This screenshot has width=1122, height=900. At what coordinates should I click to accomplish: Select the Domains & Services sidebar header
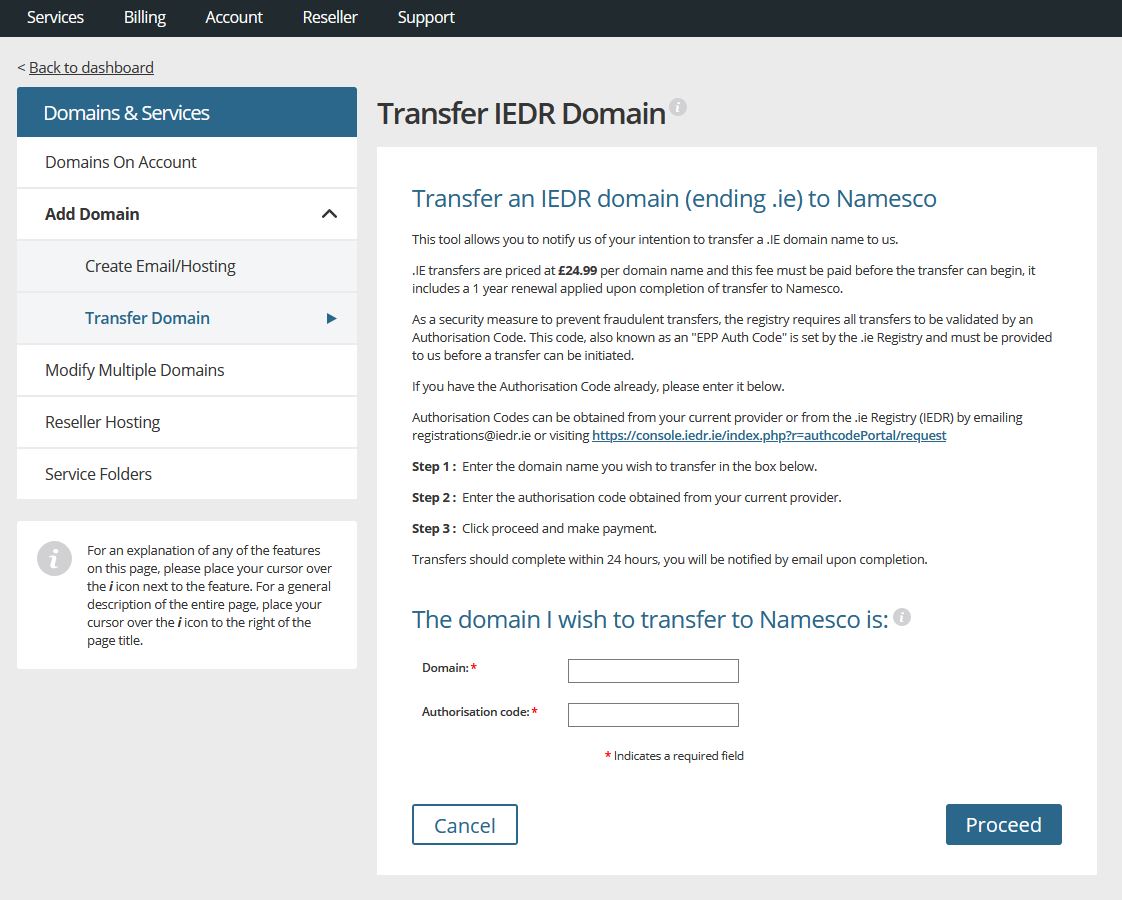point(187,112)
